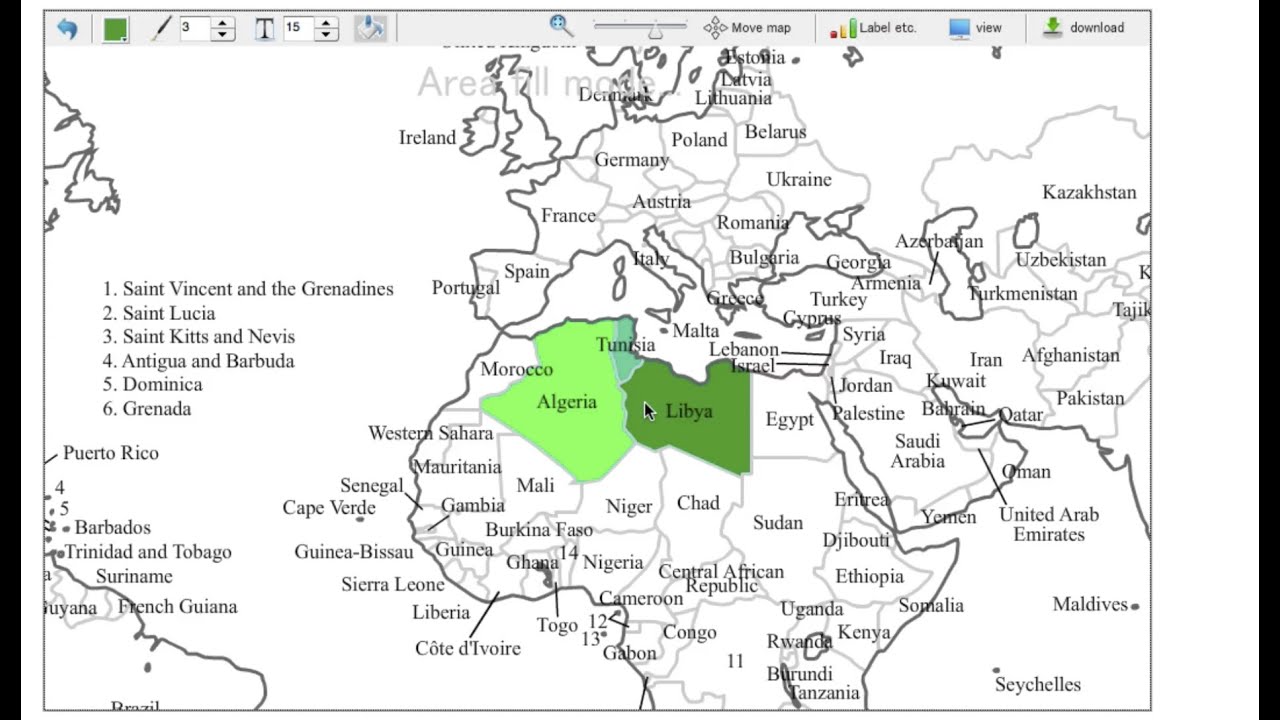Click the Maldives label

tap(1090, 604)
